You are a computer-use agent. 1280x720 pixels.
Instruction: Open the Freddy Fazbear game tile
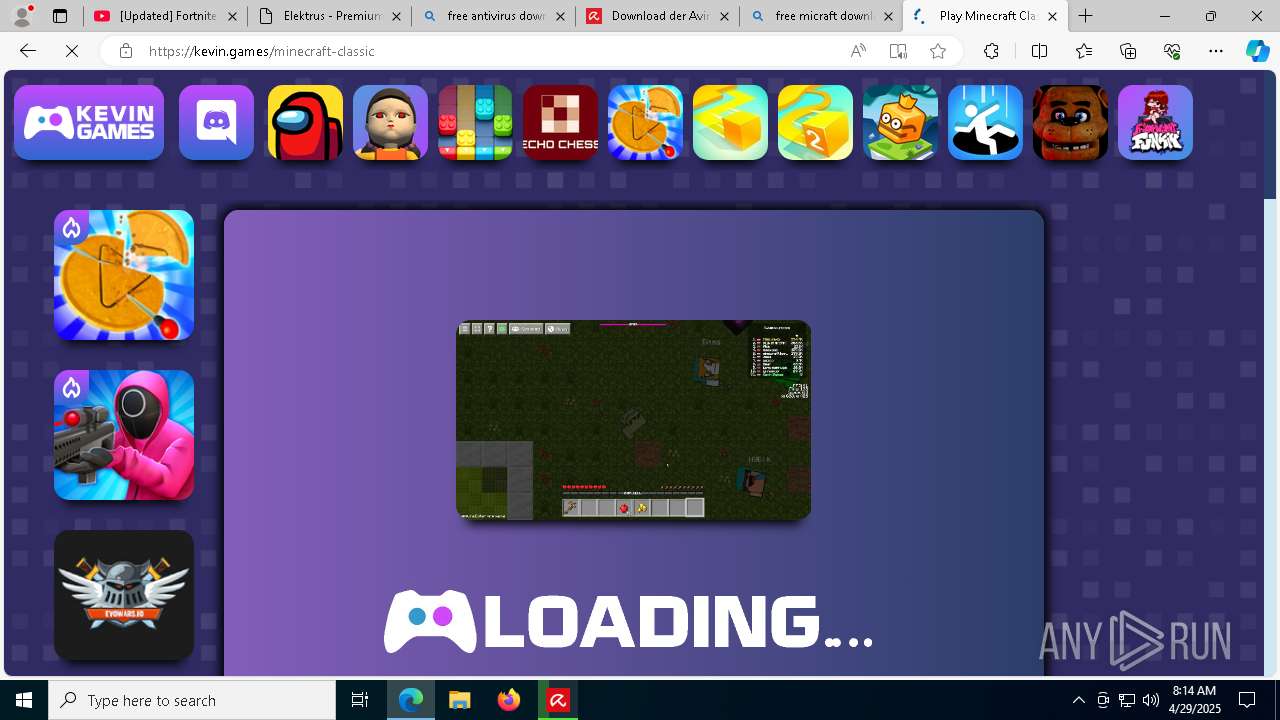pos(1071,122)
